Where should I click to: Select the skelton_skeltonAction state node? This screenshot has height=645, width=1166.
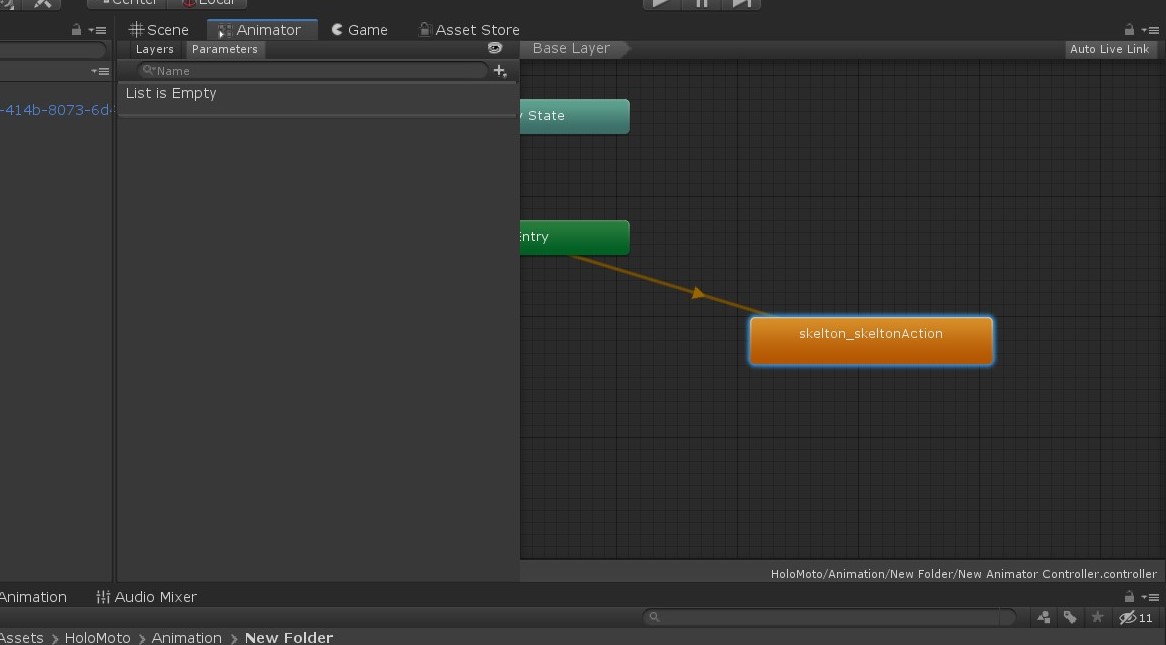pyautogui.click(x=871, y=341)
